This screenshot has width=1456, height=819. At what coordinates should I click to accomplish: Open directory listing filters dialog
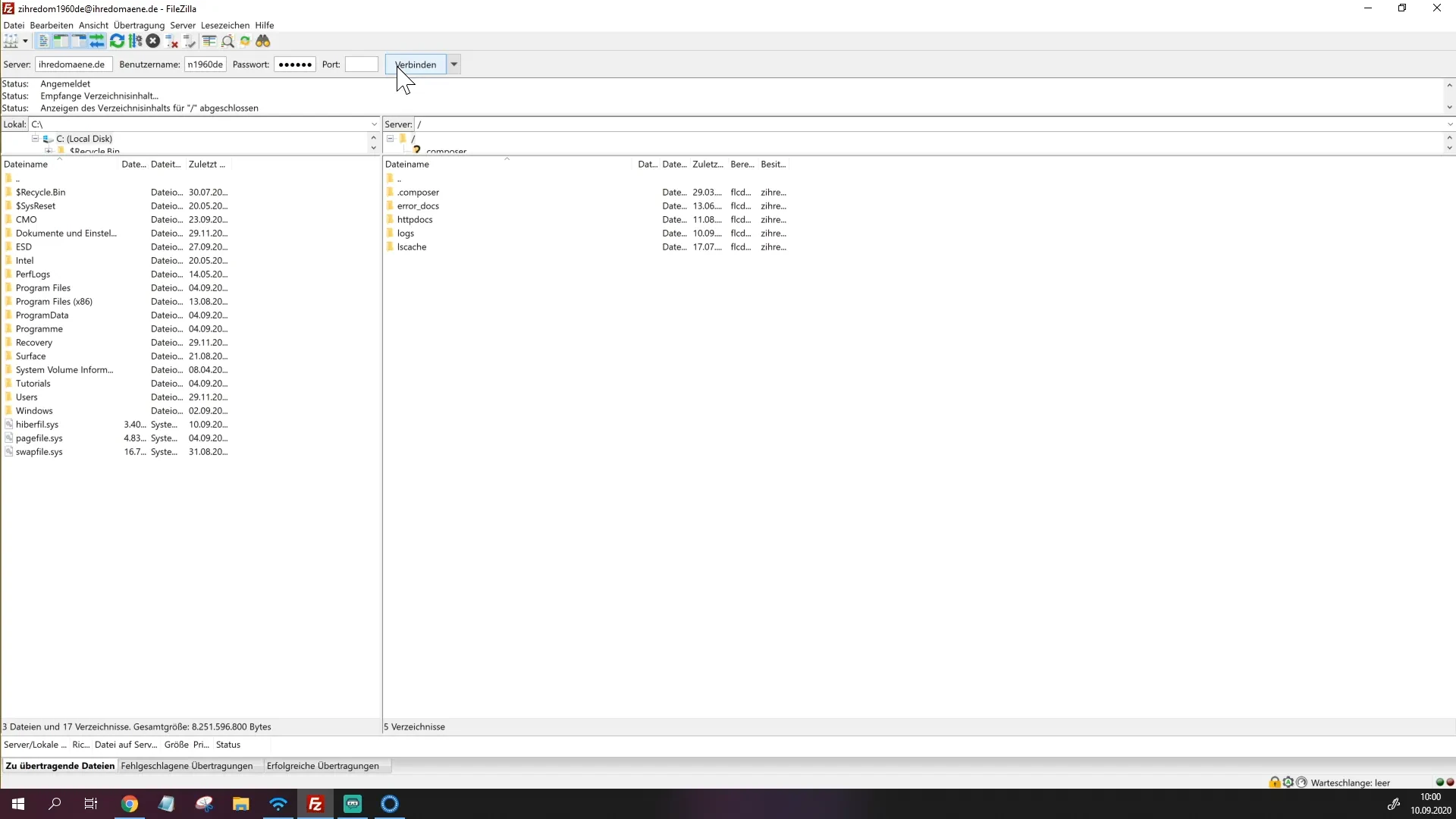(209, 41)
